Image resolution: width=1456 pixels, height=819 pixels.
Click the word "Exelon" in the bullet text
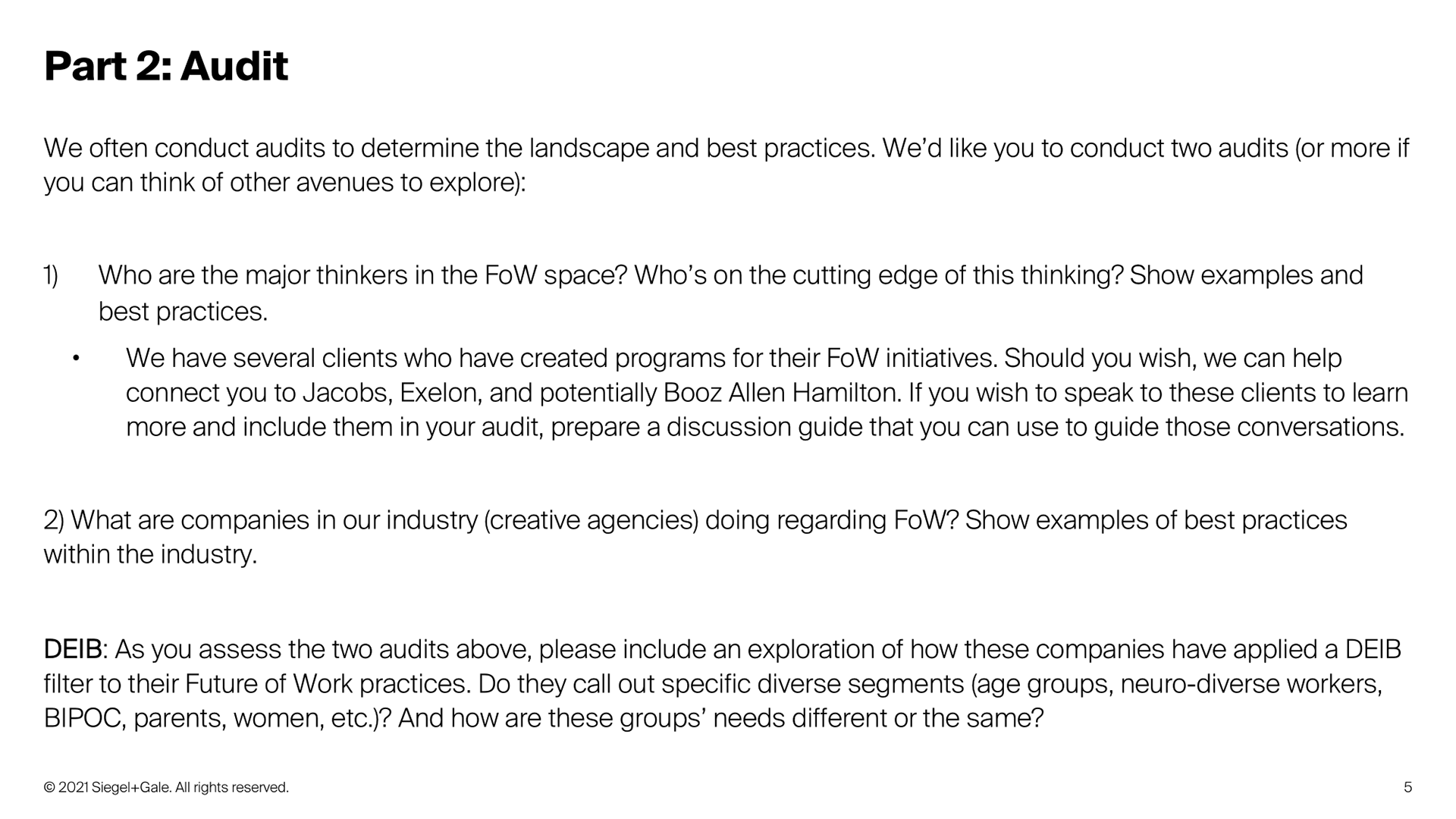click(x=439, y=393)
